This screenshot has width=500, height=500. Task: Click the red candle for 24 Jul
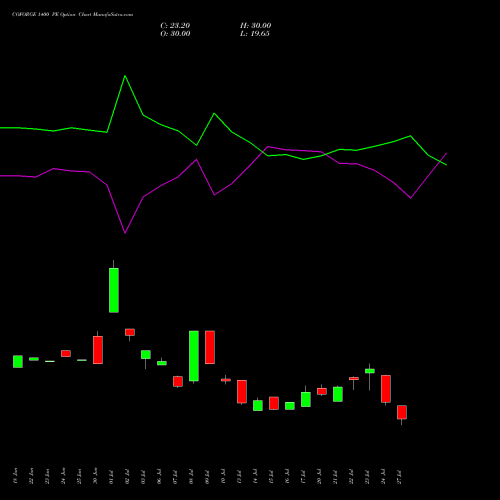click(386, 389)
